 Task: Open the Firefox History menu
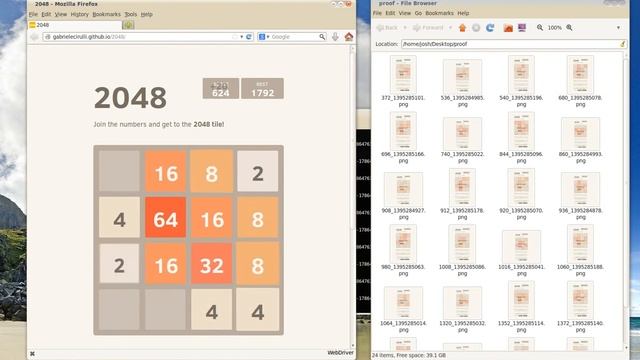point(80,14)
